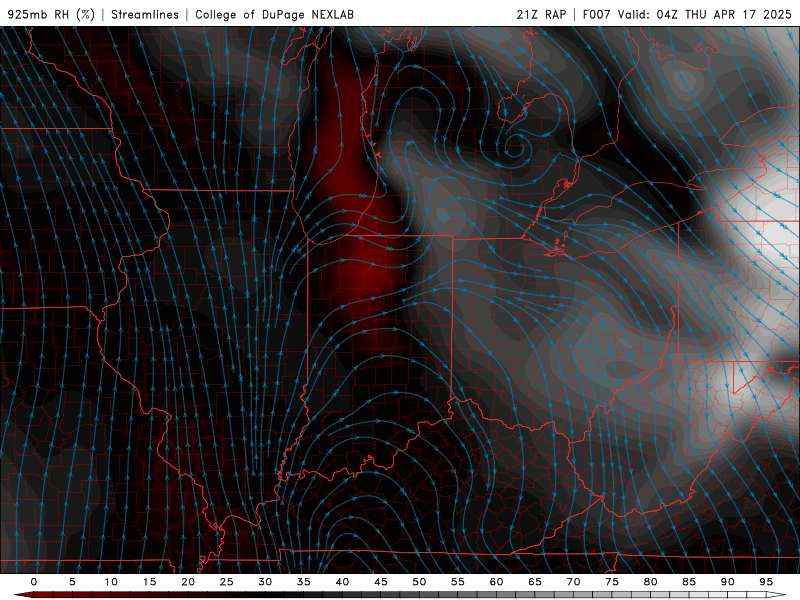Click the 'F007' forecast hour text
This screenshot has width=800, height=600.
(x=596, y=14)
